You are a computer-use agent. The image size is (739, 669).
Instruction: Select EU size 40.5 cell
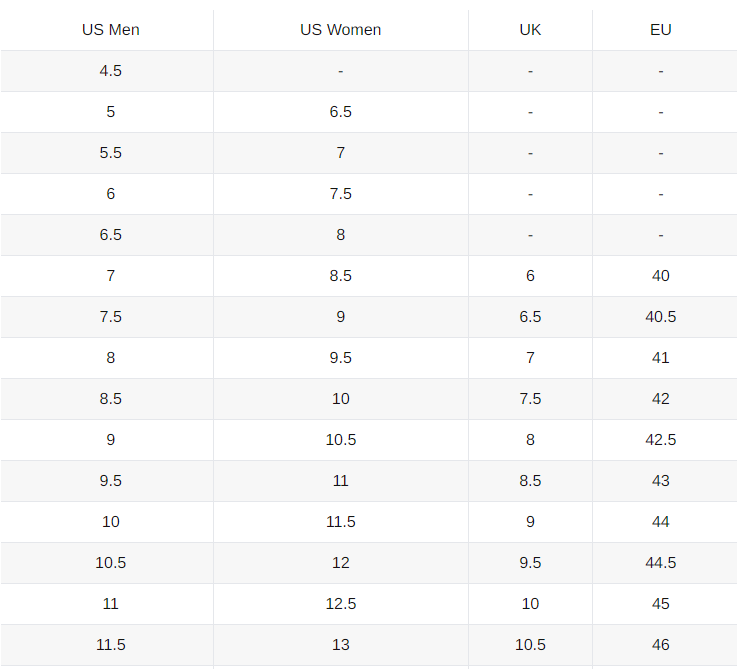click(x=660, y=317)
